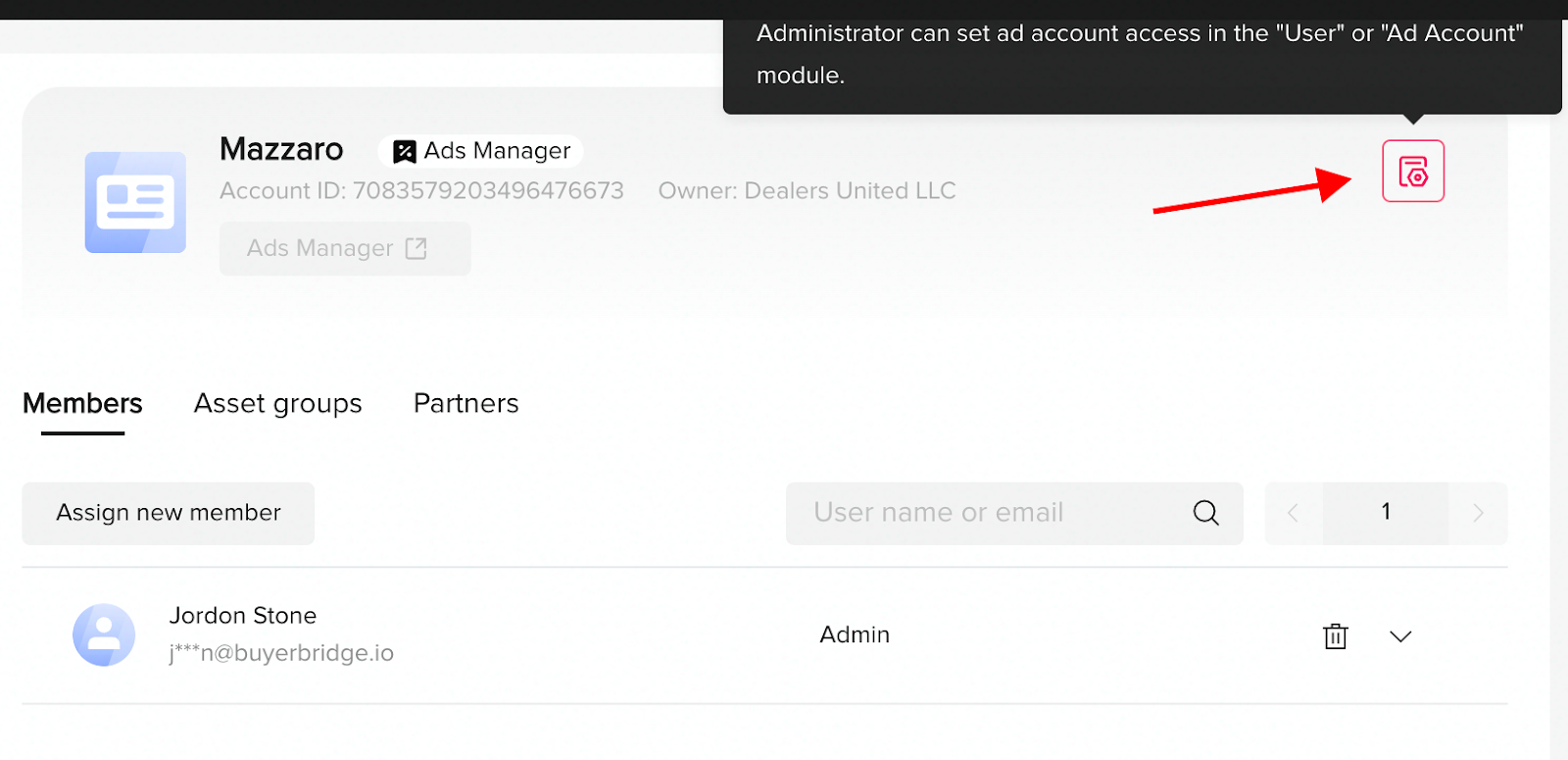Click Jordon Stone's avatar icon
Image resolution: width=1568 pixels, height=760 pixels.
[x=104, y=634]
